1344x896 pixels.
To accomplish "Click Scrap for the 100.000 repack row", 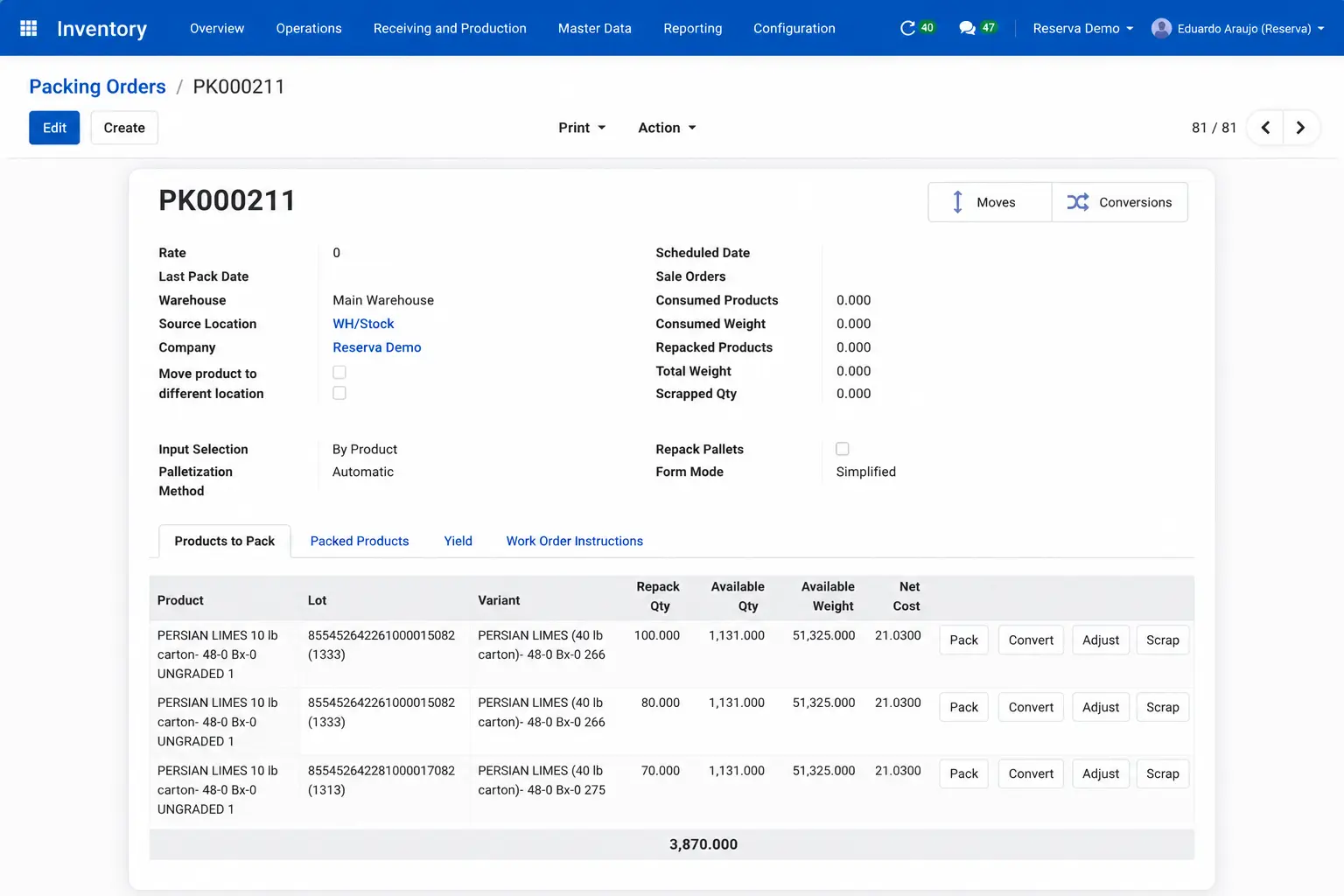I will pos(1163,640).
